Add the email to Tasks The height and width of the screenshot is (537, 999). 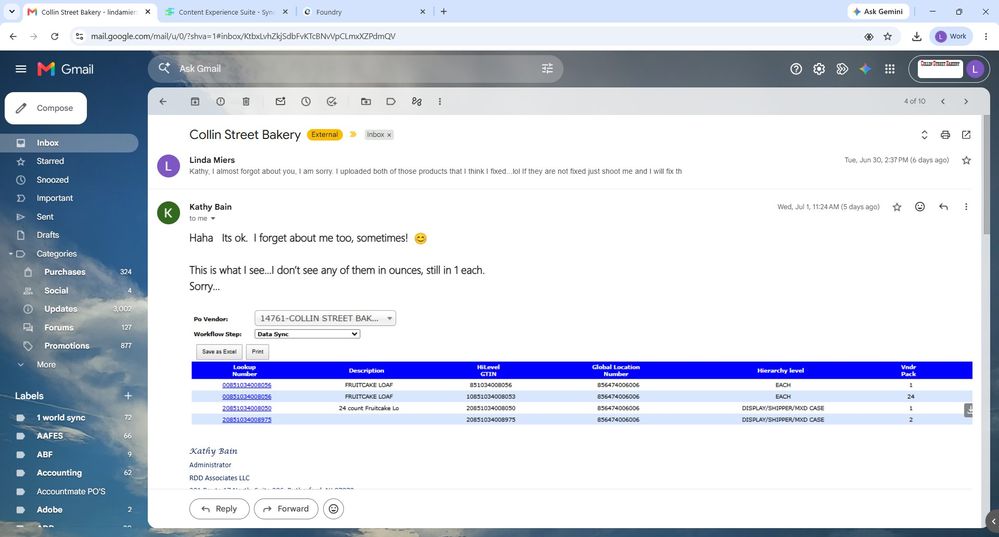click(x=331, y=101)
